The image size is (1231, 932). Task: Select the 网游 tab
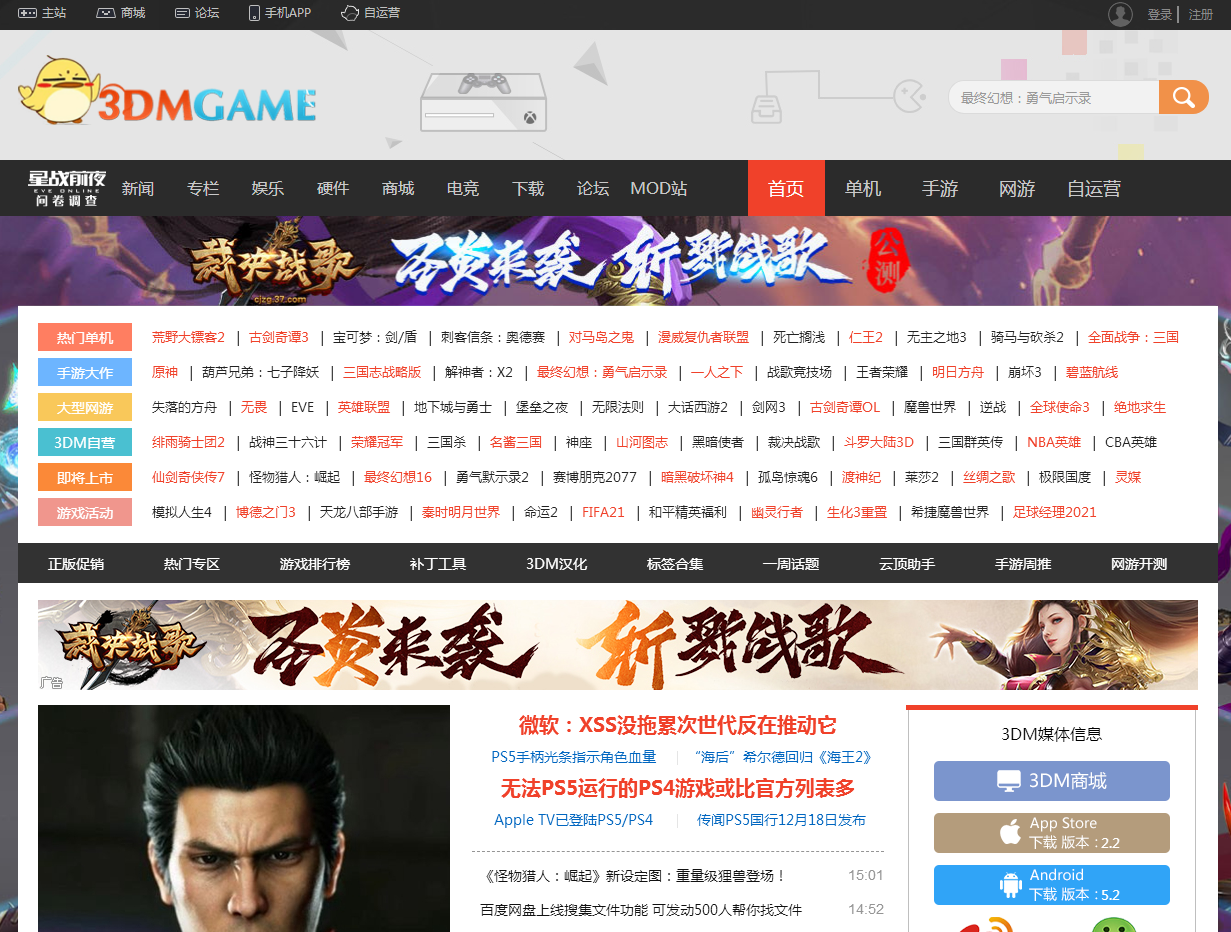tap(1017, 188)
